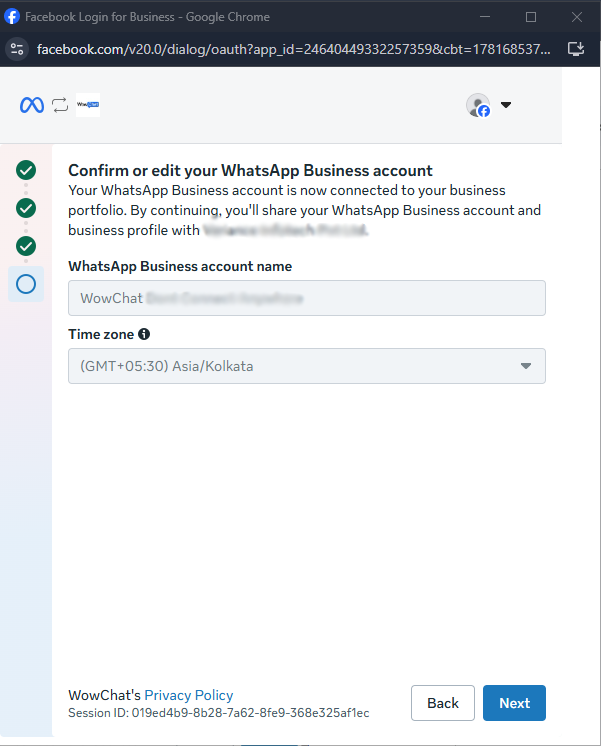The height and width of the screenshot is (746, 601).
Task: Click the Meta infinity logo
Action: [32, 105]
